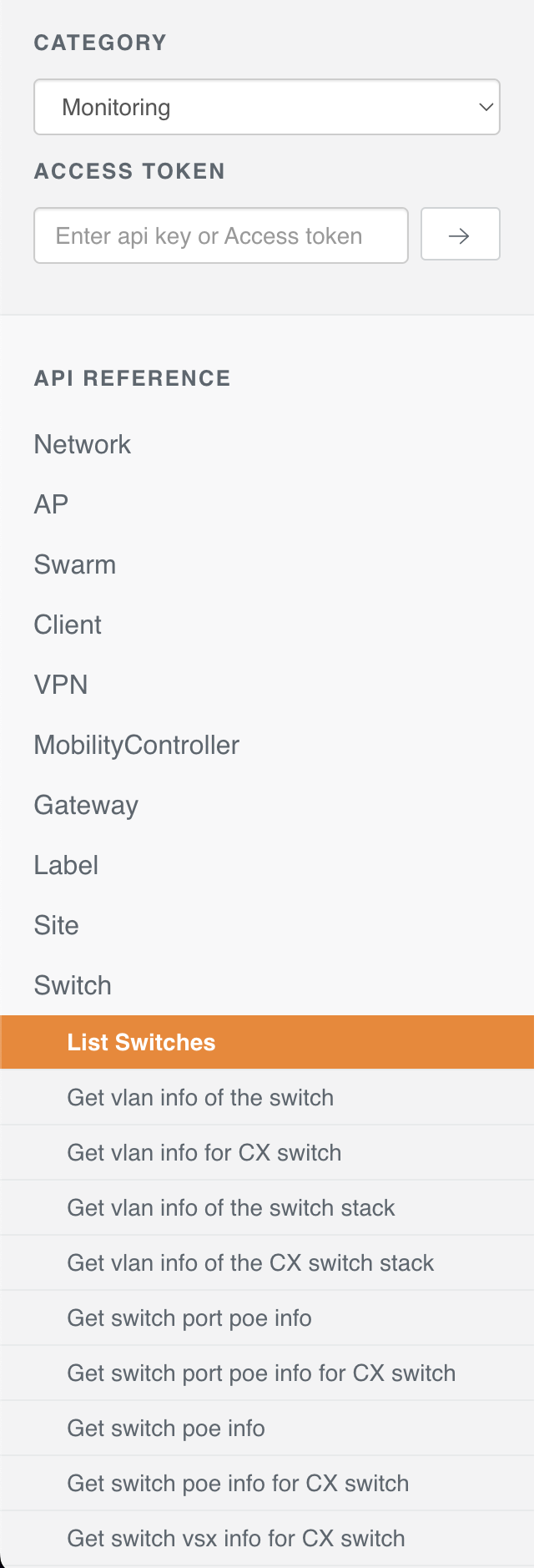
Task: Open the Site section
Action: point(57,925)
